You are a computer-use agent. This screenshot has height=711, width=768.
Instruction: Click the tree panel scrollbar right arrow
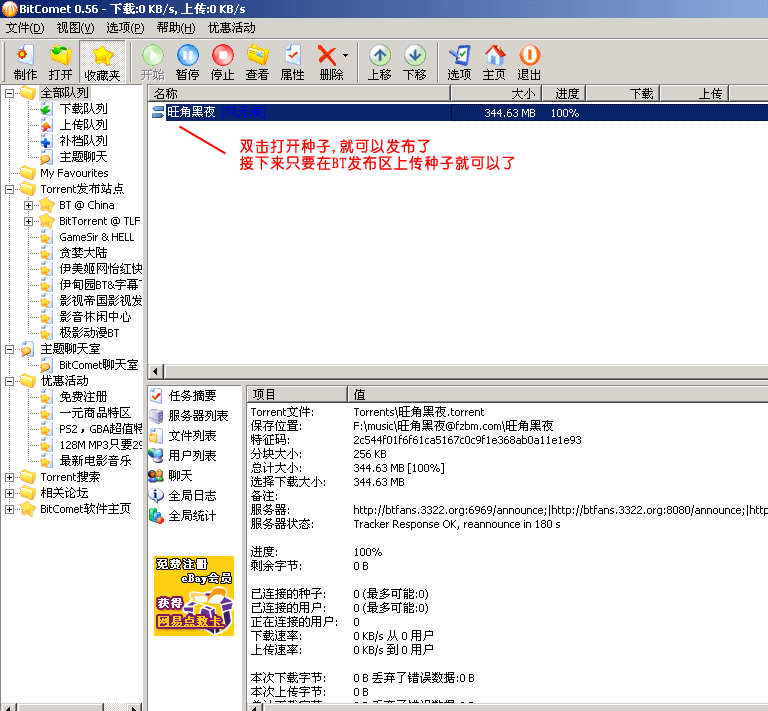[x=134, y=707]
